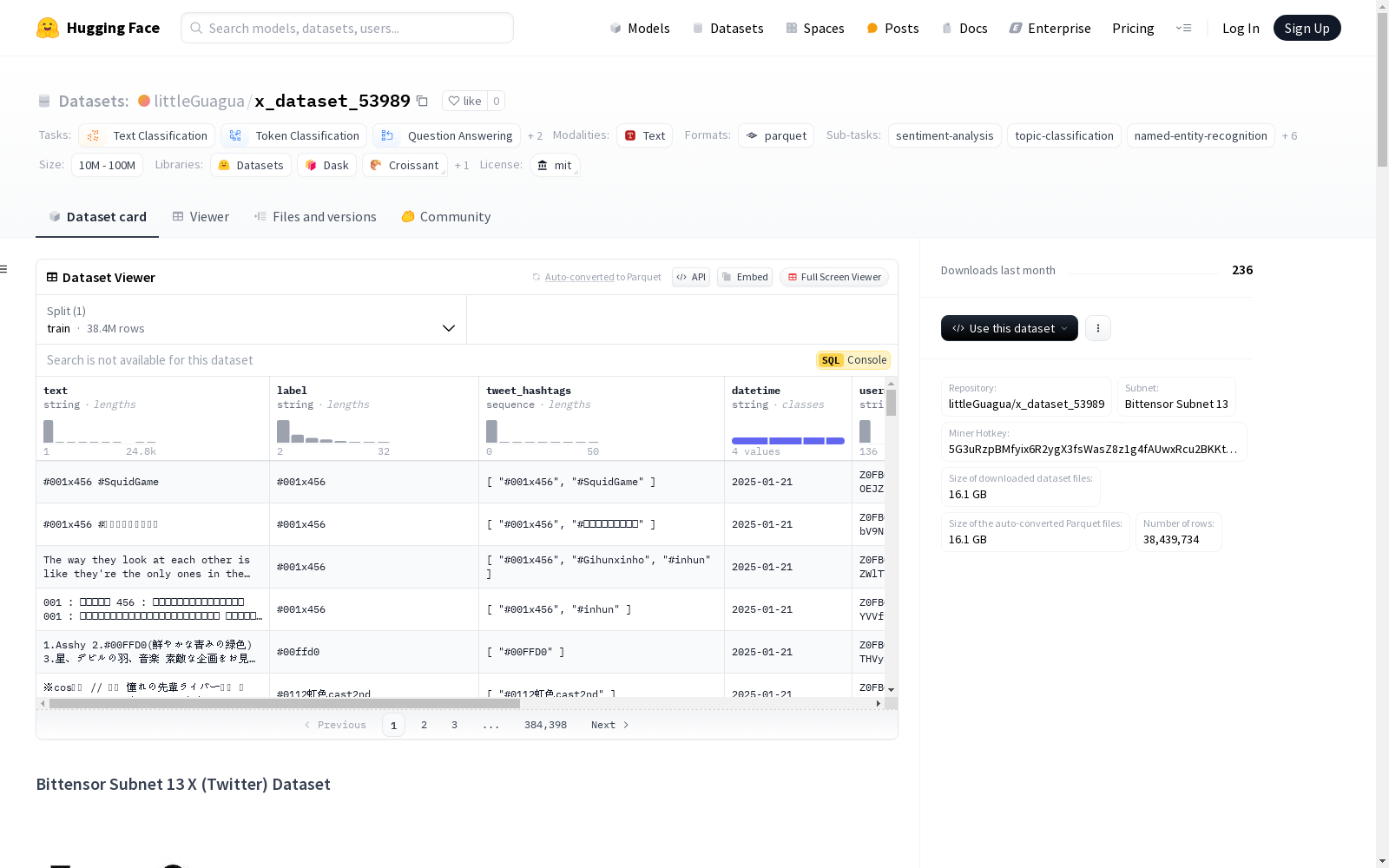Go to Spaces in the navbar

coord(814,28)
